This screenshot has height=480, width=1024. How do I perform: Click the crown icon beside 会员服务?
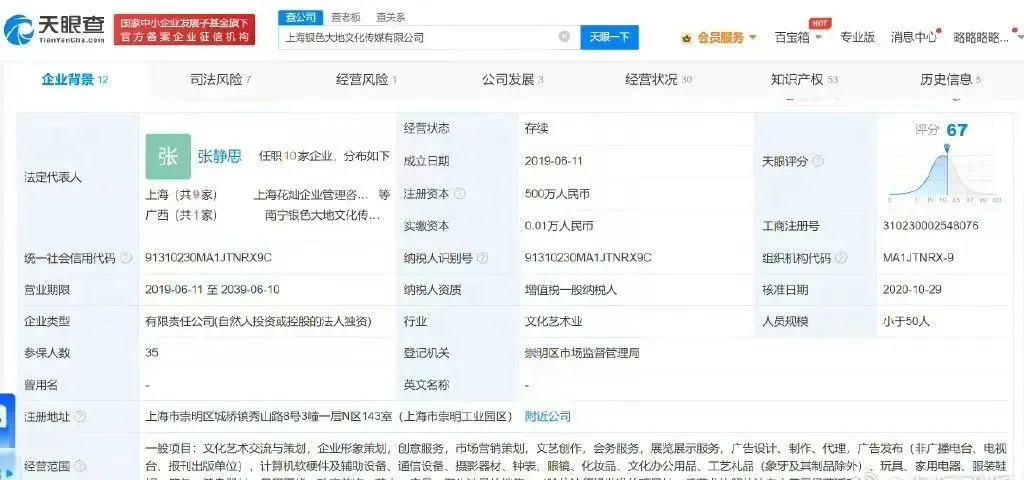tap(687, 38)
